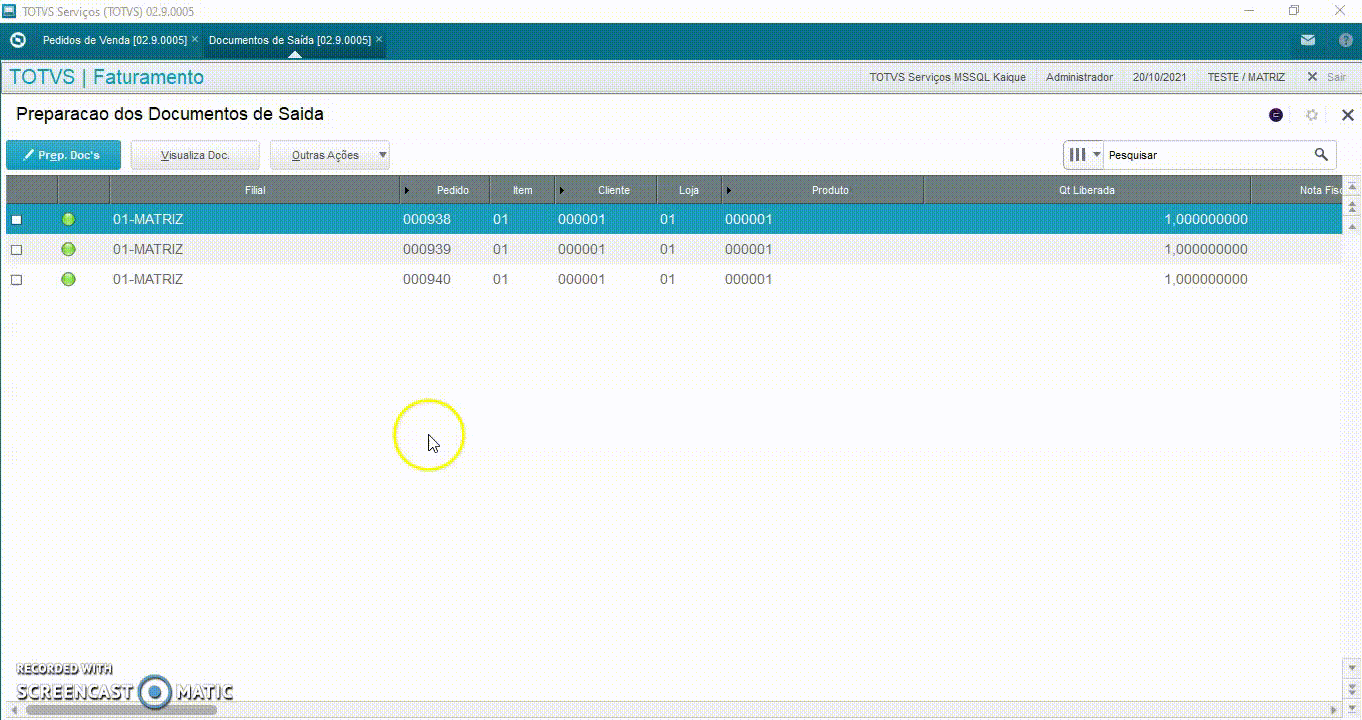Screen dimensions: 1362x720
Task: Click Cliente 000001 in the Pedido 000938 row
Action: pos(581,219)
